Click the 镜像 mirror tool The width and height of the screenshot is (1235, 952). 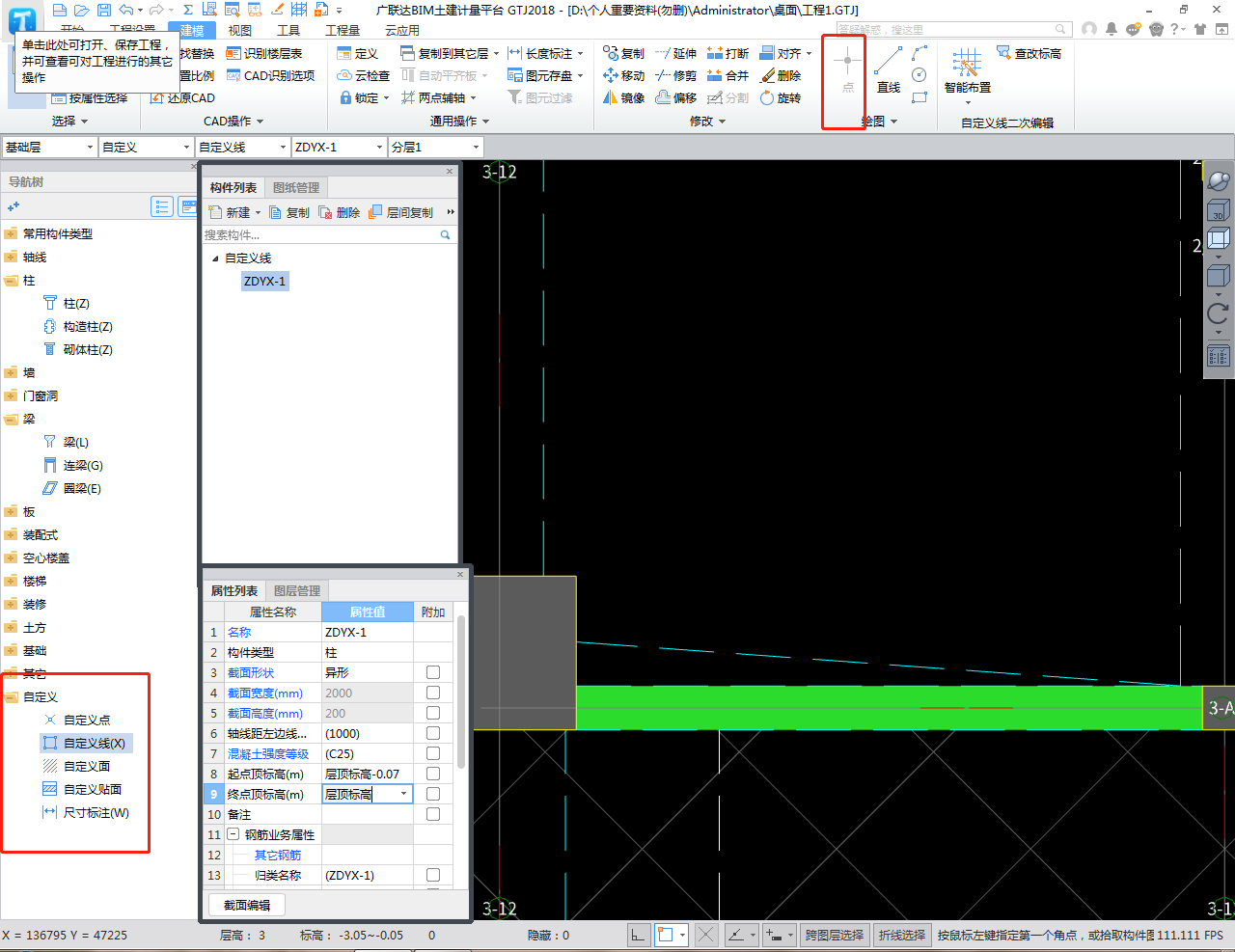[624, 97]
